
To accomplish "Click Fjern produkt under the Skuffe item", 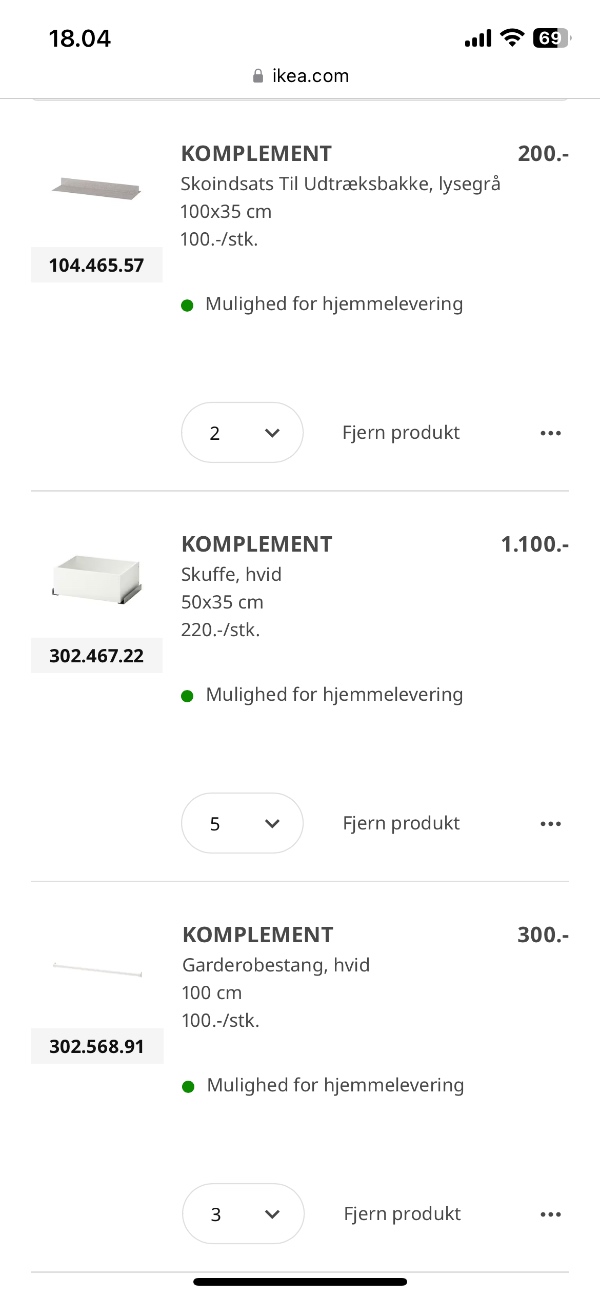I will [400, 823].
